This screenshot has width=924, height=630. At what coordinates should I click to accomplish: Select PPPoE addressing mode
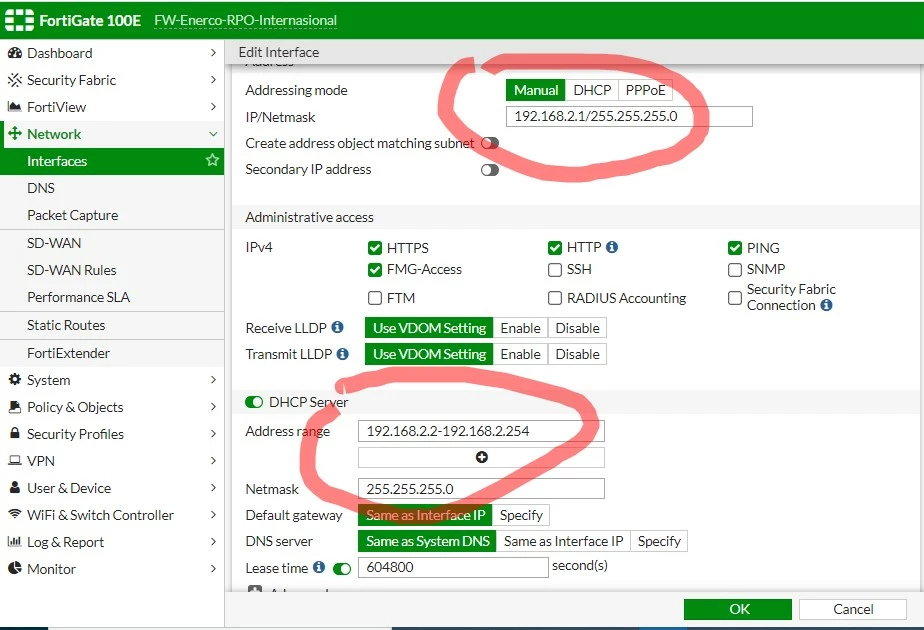(x=645, y=90)
